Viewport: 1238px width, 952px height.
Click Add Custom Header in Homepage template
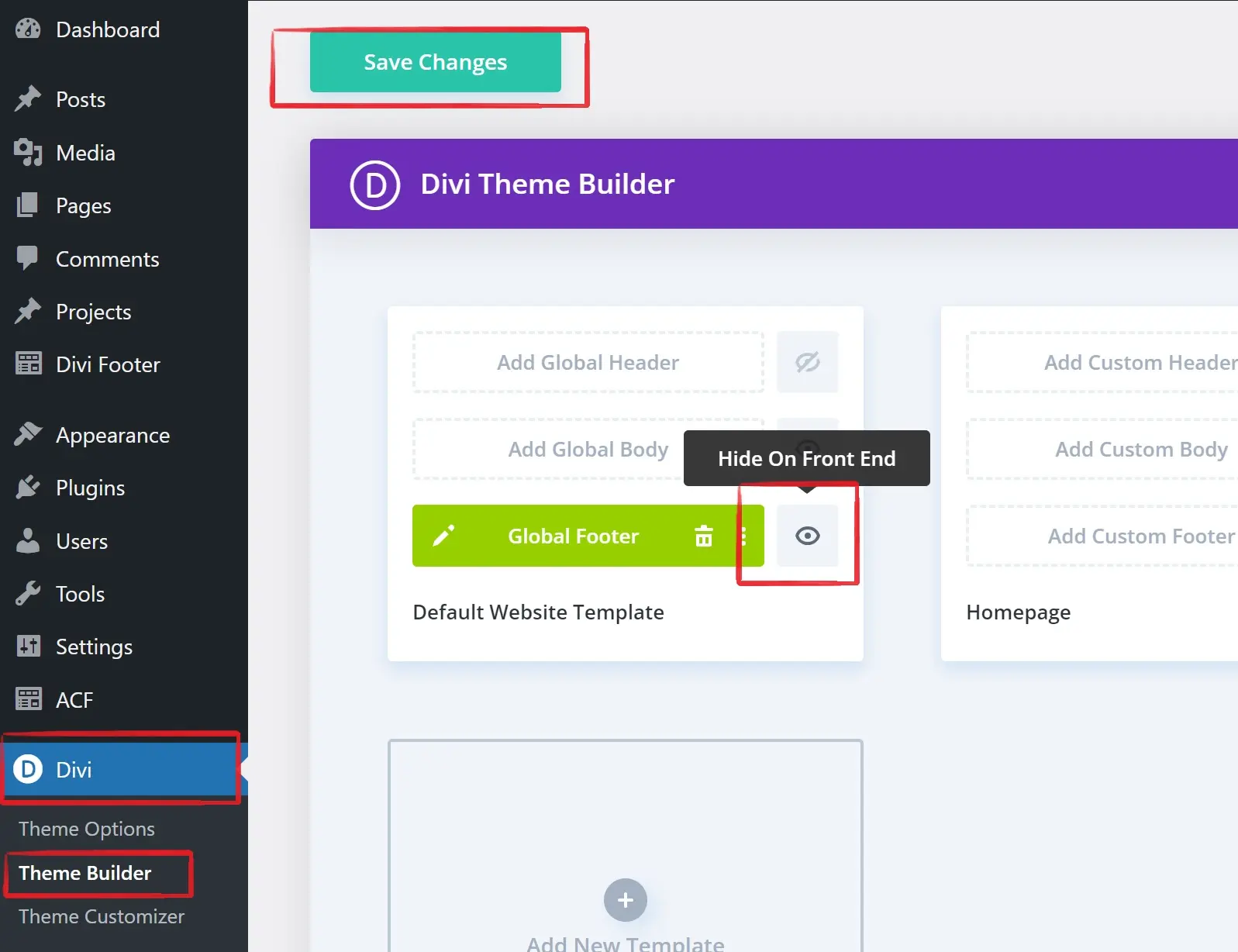(1102, 362)
